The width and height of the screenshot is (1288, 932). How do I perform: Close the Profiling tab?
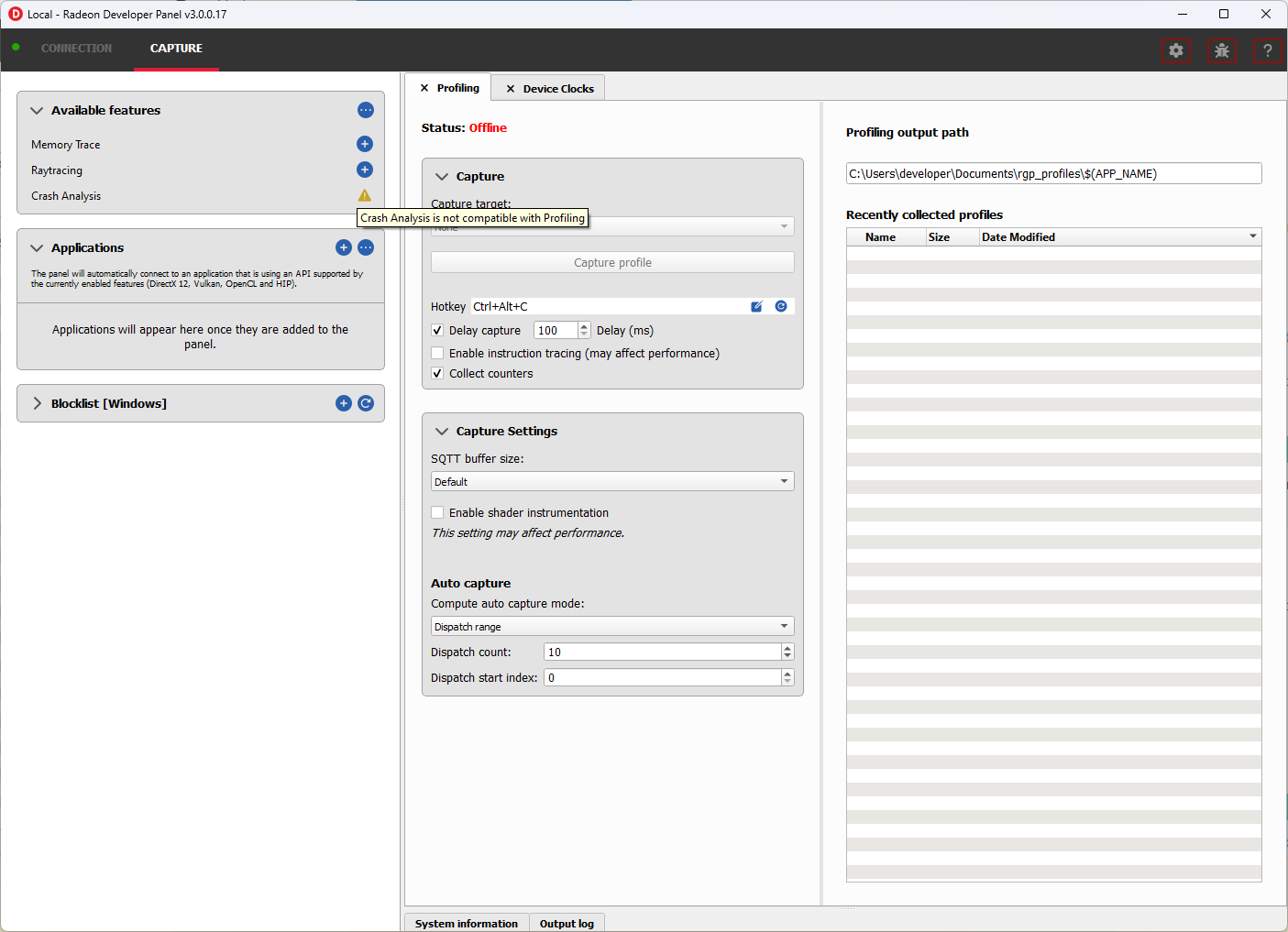(x=424, y=88)
